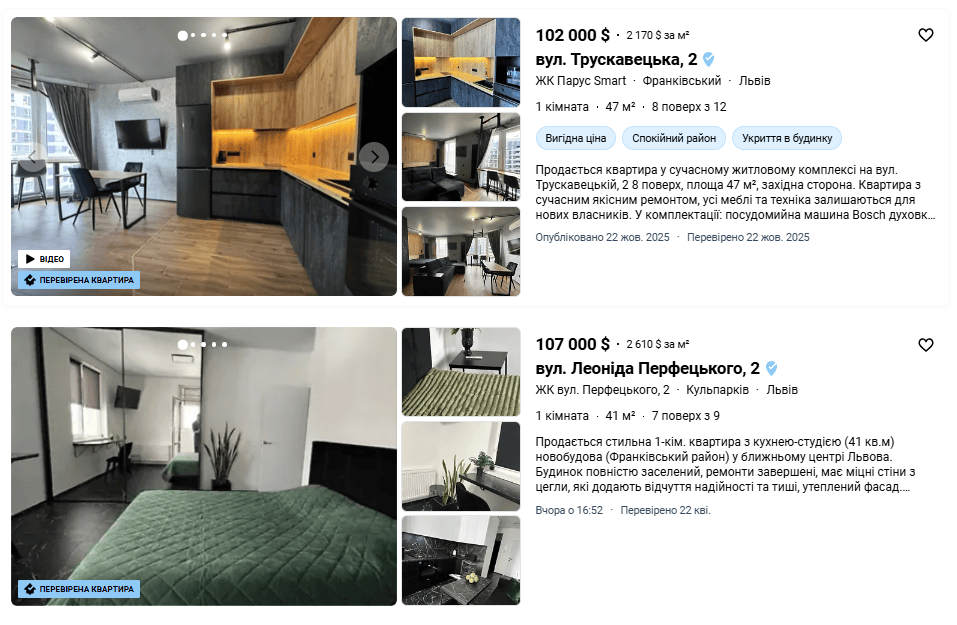Show next photo of Truskavetska apartment
Image resolution: width=957 pixels, height=625 pixels.
tap(374, 157)
